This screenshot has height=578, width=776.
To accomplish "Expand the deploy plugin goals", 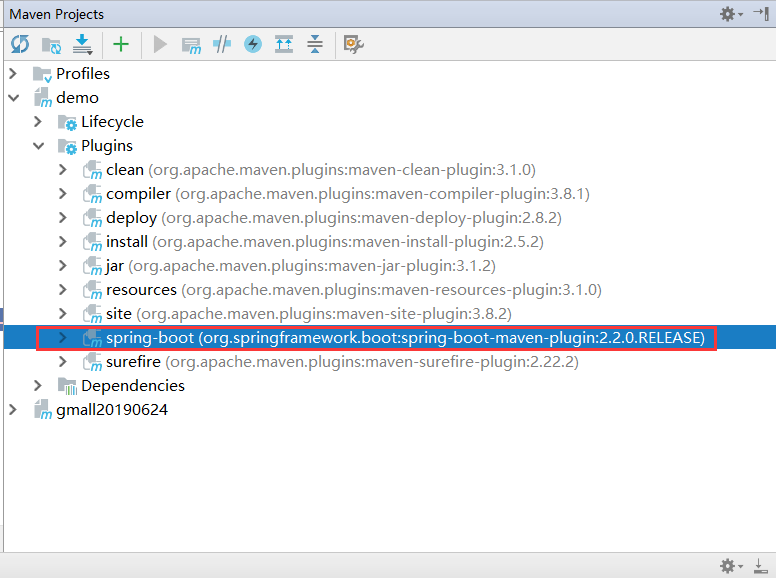I will (x=63, y=218).
